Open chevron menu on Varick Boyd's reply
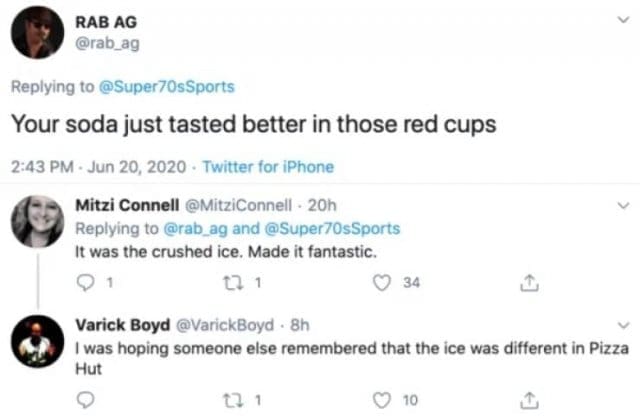This screenshot has width=640, height=416. [621, 326]
